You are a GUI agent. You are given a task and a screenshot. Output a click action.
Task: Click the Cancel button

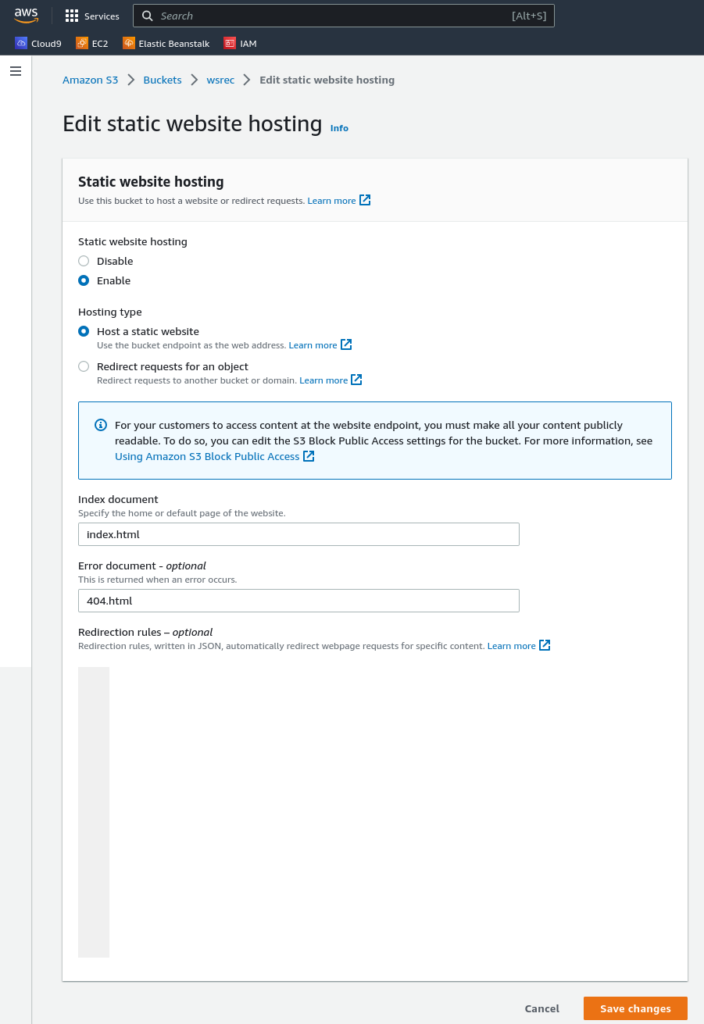tap(542, 1008)
